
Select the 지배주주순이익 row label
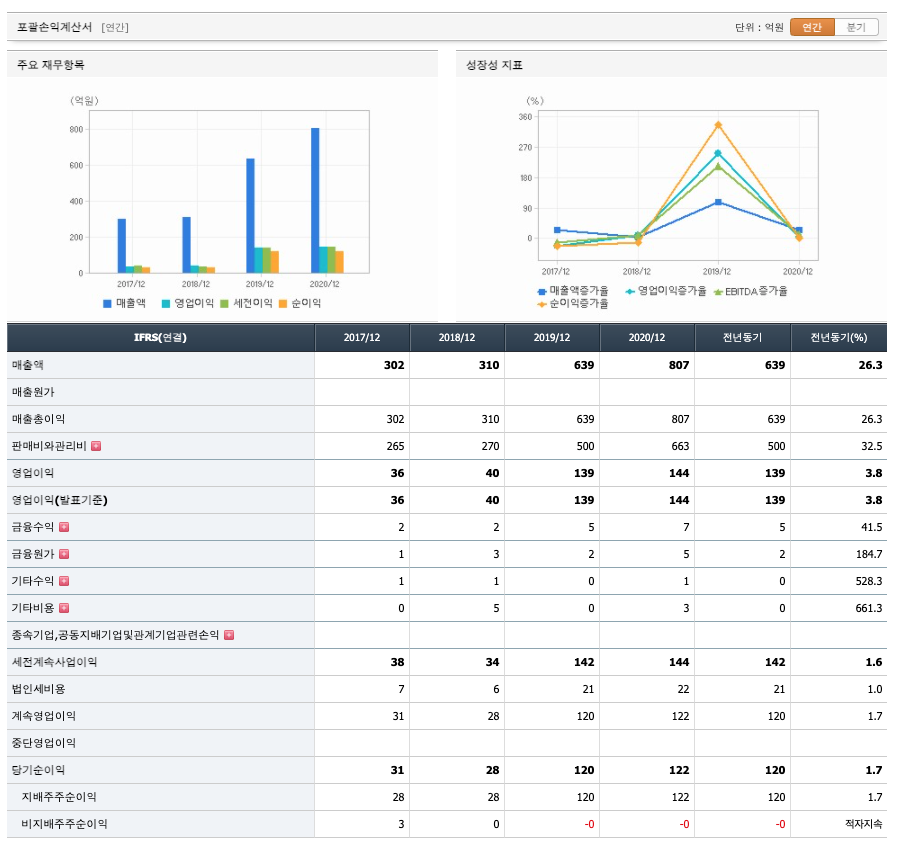tap(59, 797)
